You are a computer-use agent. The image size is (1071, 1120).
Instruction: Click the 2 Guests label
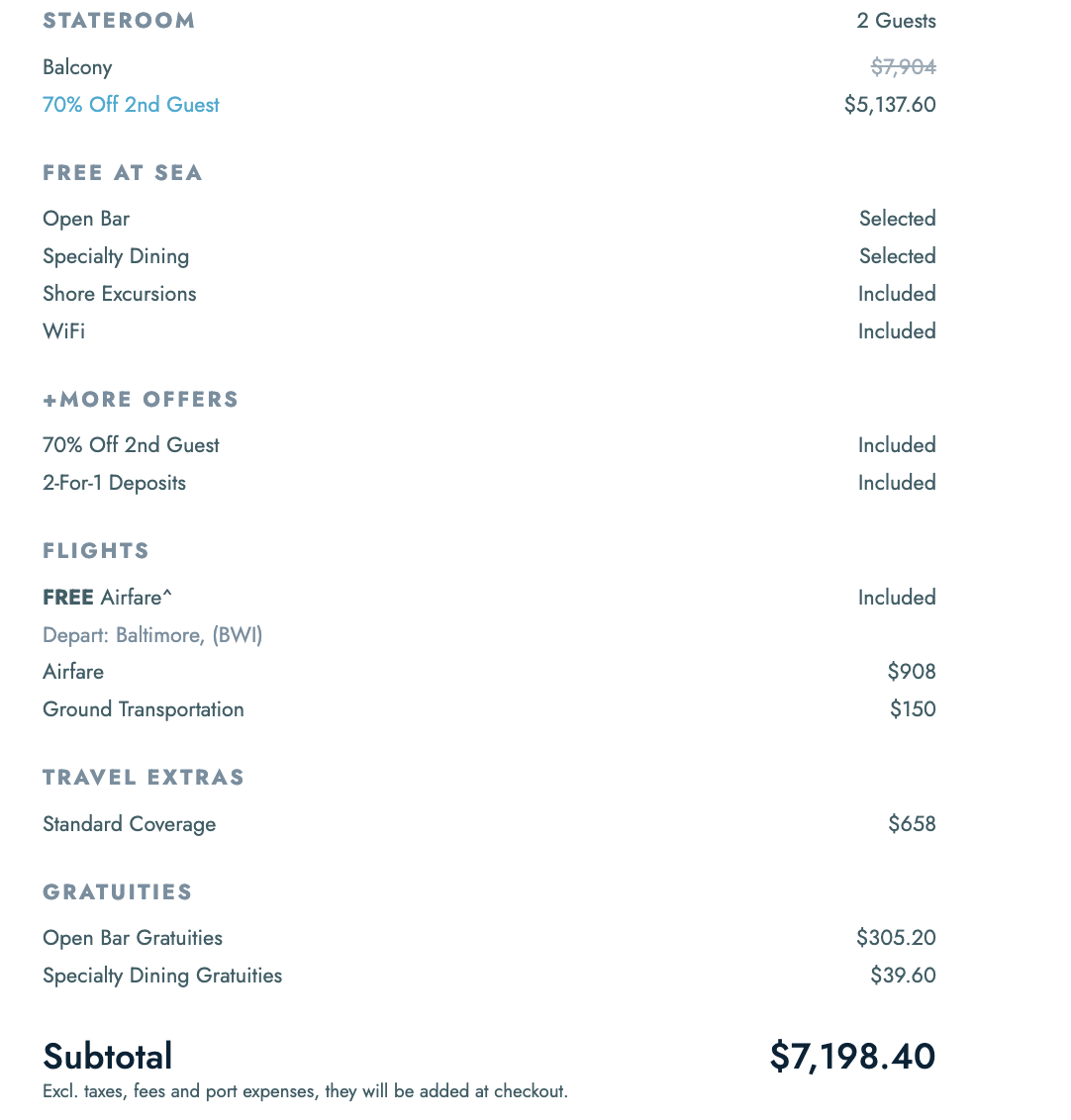(896, 21)
